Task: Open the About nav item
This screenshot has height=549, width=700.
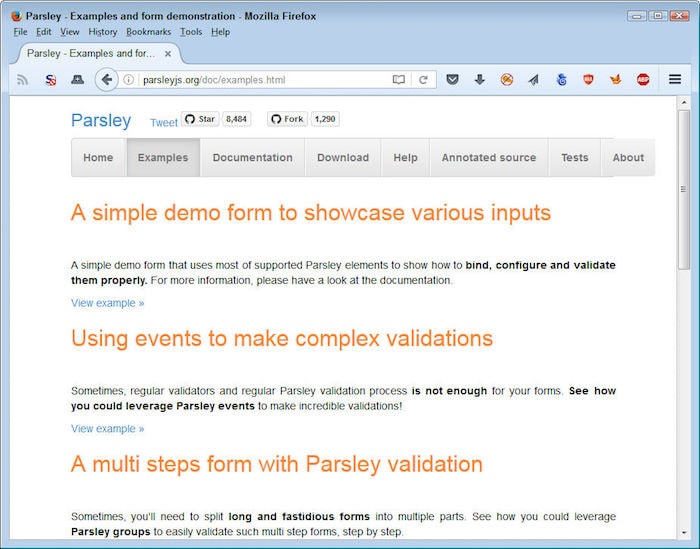Action: pos(628,158)
